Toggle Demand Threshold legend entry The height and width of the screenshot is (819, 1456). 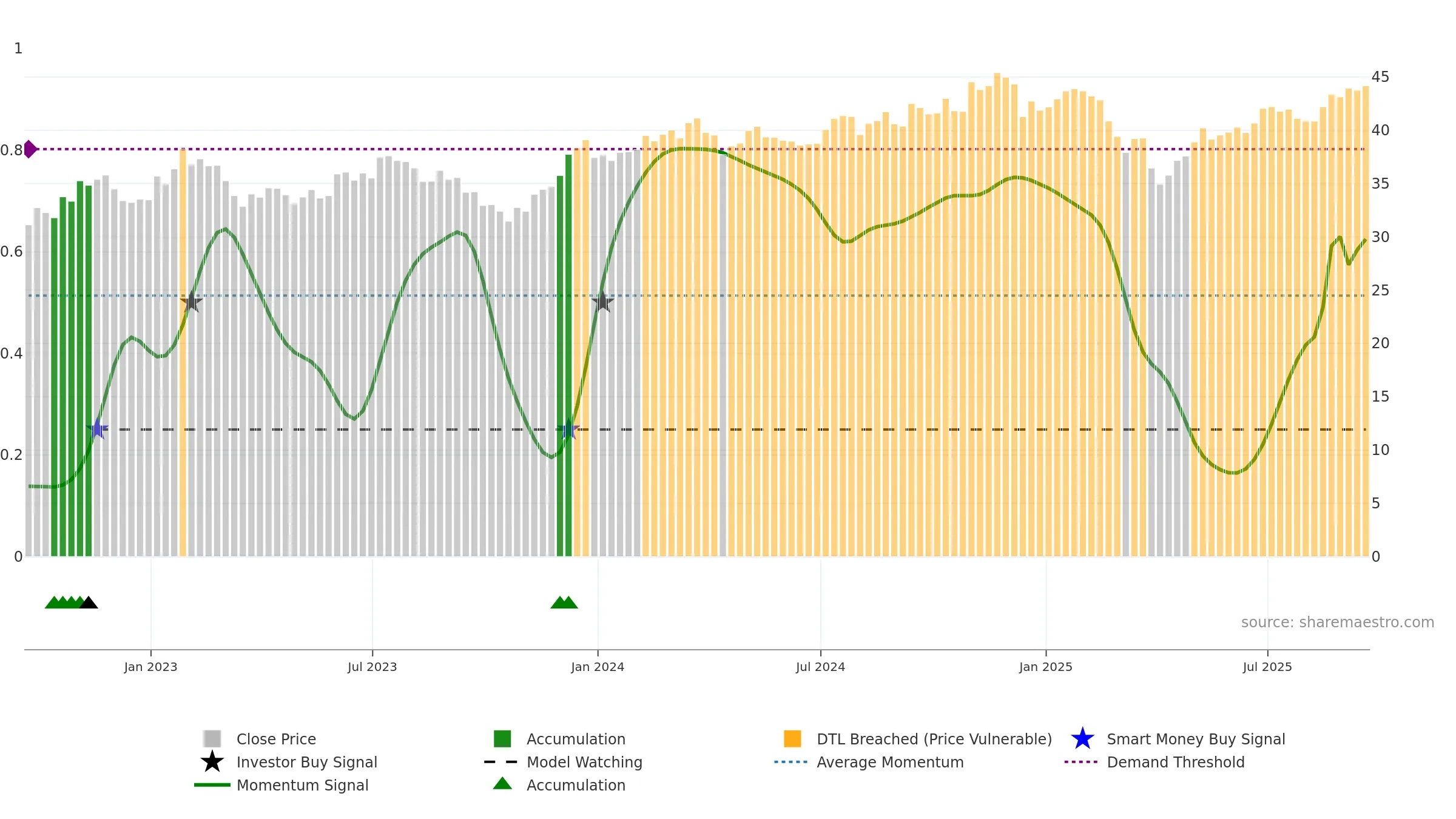[1175, 762]
